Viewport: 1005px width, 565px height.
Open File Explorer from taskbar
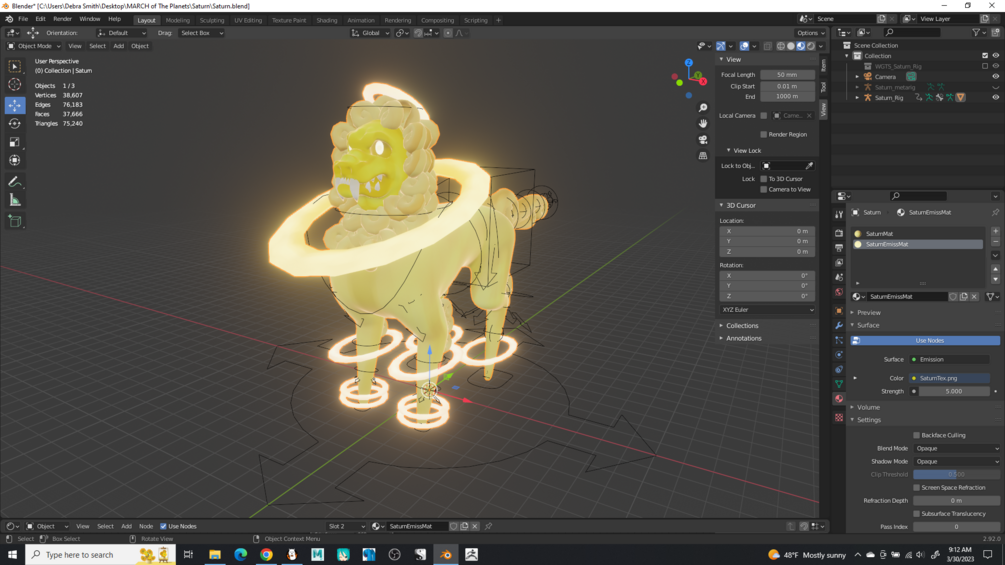pyautogui.click(x=215, y=555)
